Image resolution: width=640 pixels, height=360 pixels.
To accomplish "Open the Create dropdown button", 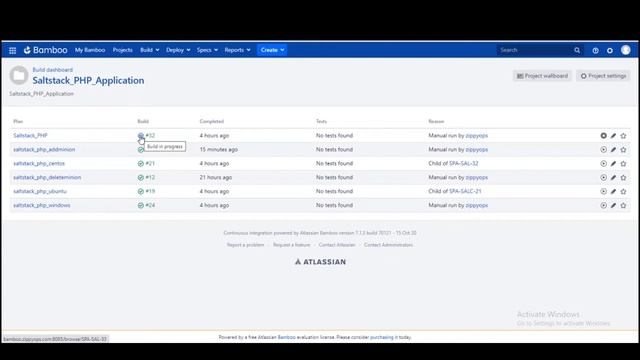I will tap(272, 50).
